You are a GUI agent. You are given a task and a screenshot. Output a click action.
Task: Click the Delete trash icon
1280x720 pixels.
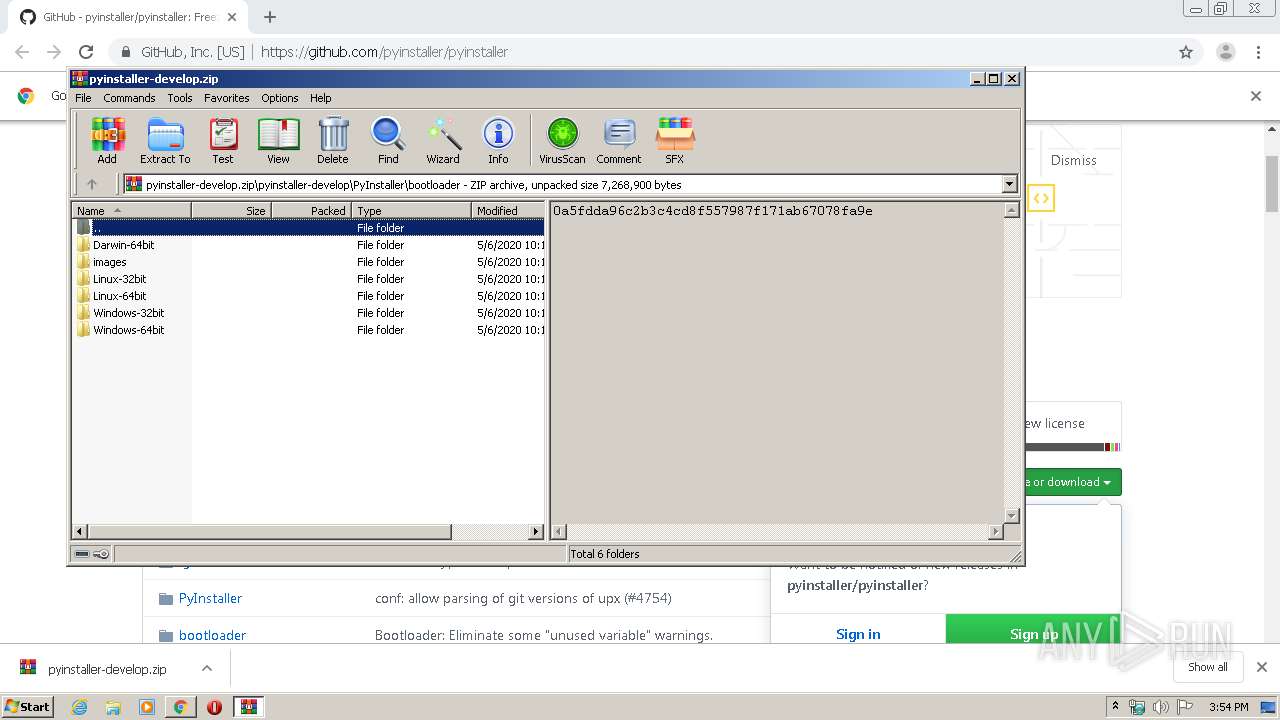(333, 141)
